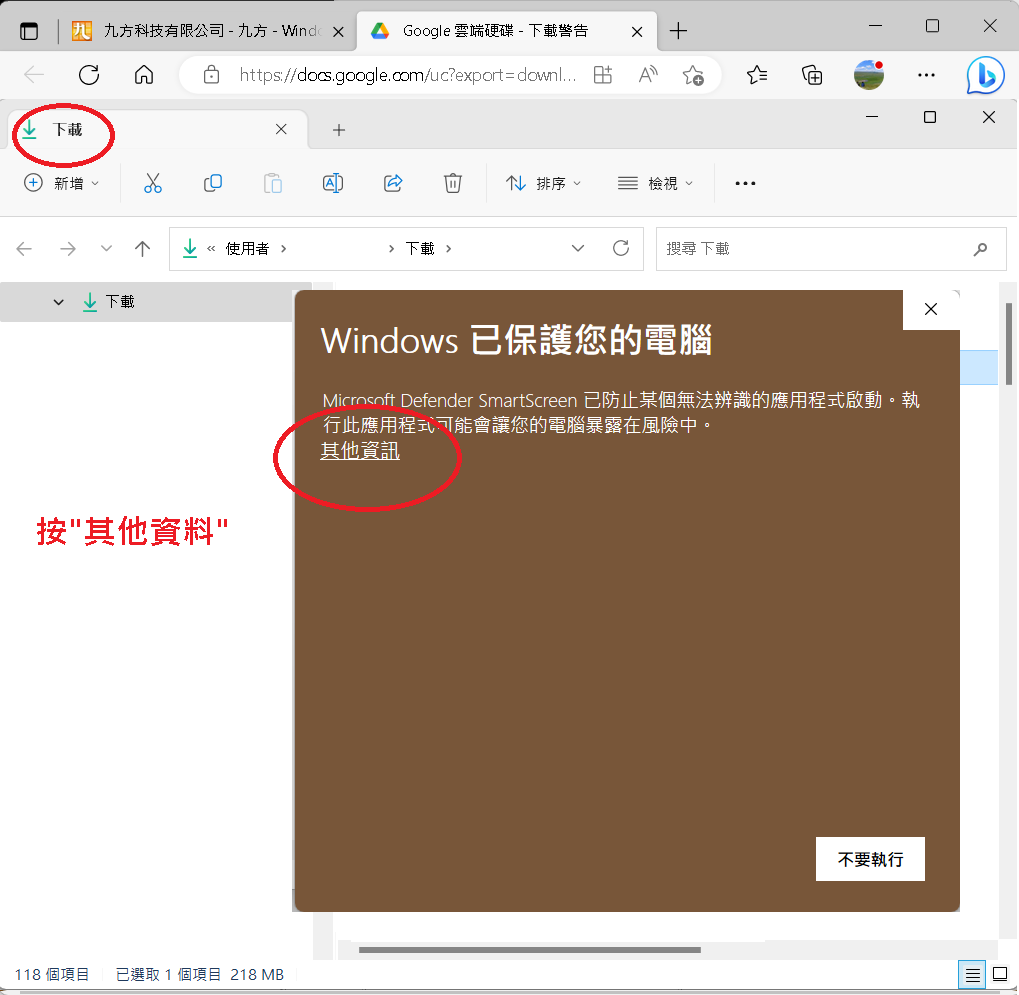Screen dimensions: 1019x995
Task: Open 排序 sort dropdown
Action: (543, 183)
